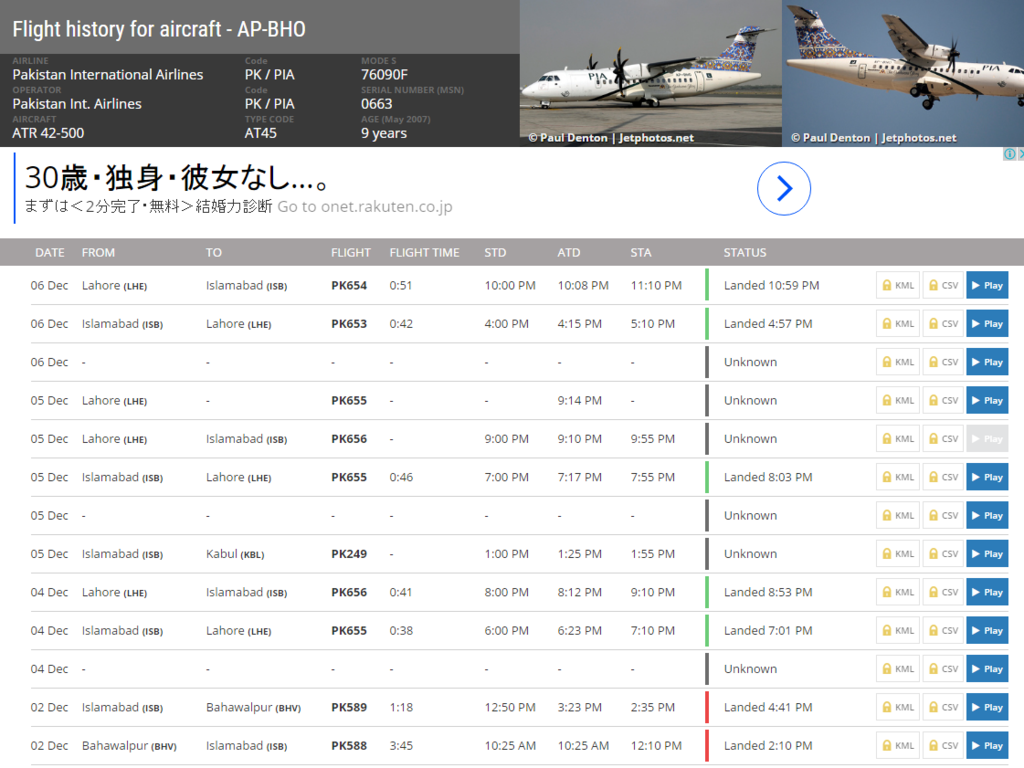The image size is (1024, 768).
Task: Select status text Landed 4:41 PM
Action: click(x=768, y=707)
